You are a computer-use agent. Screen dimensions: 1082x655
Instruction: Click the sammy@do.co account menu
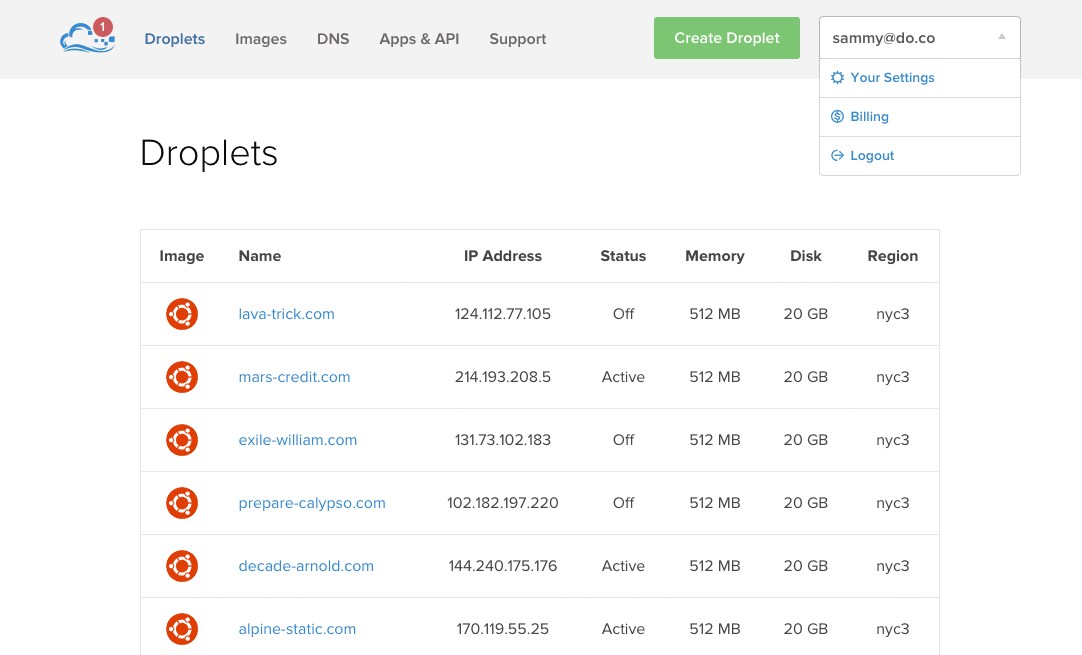point(919,38)
